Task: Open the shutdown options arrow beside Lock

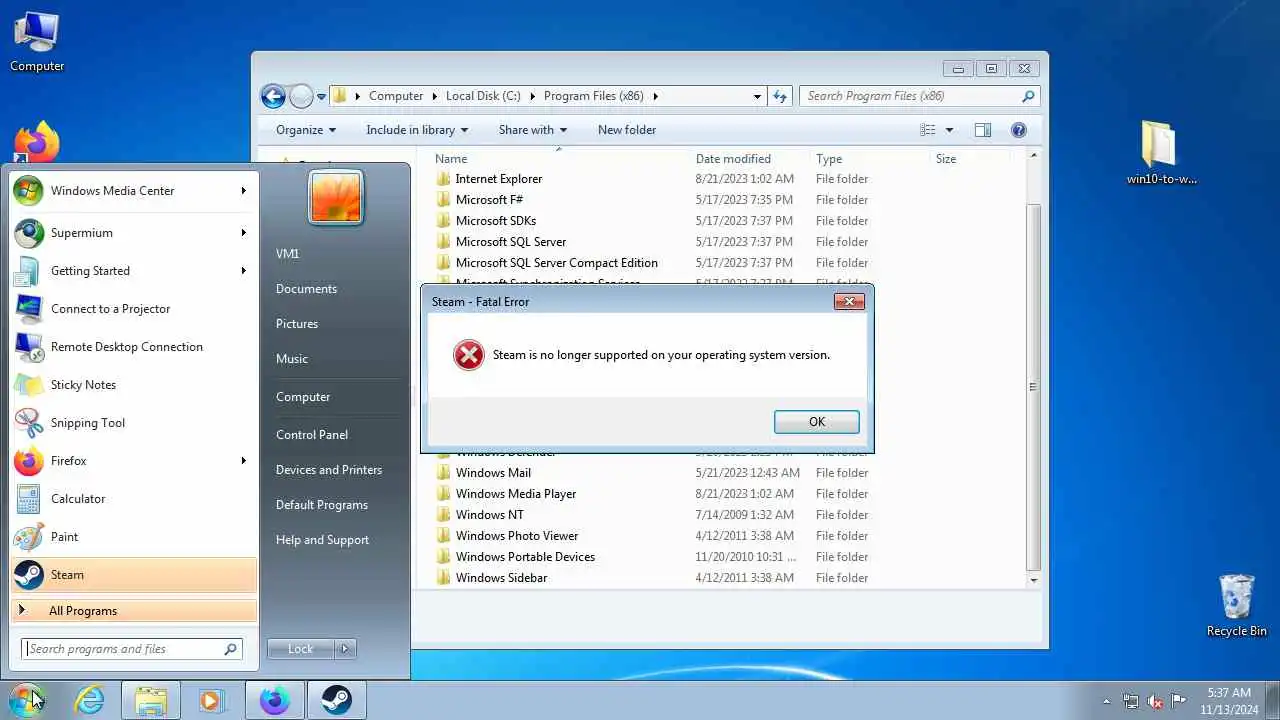Action: point(345,649)
